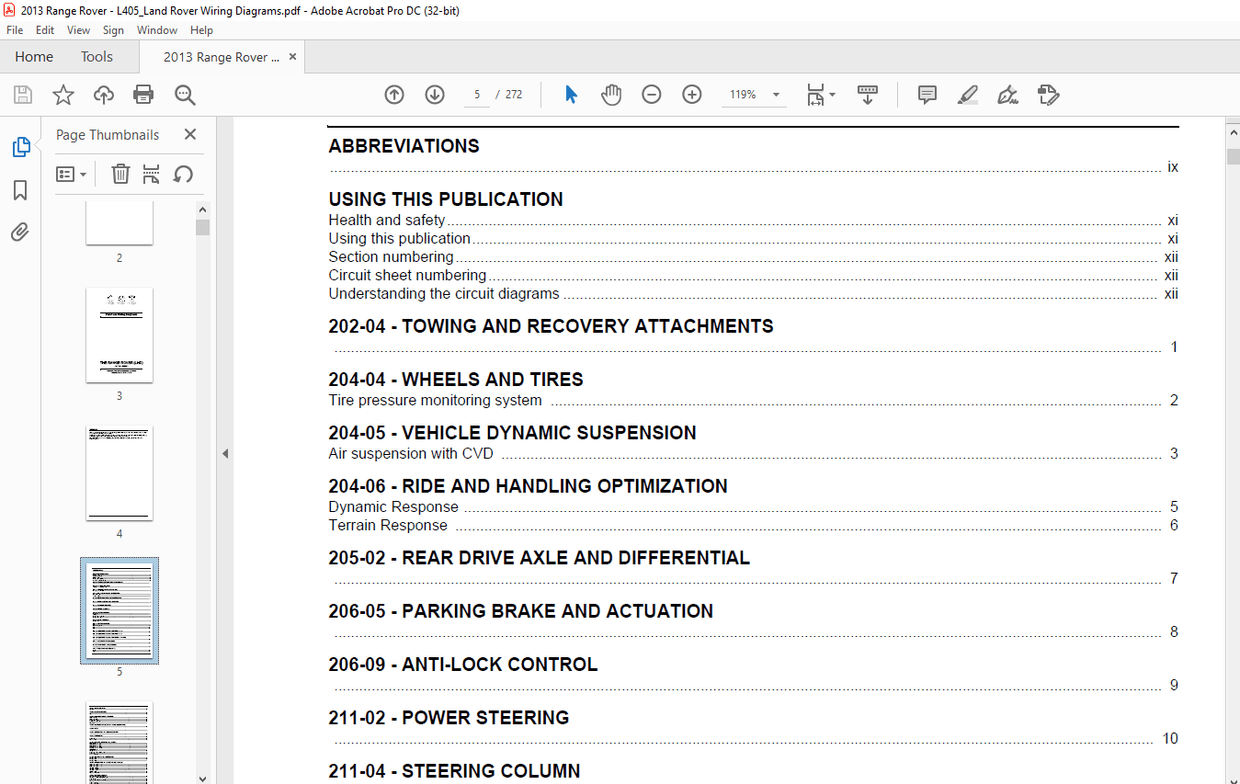The height and width of the screenshot is (784, 1240).
Task: Close the Page Thumbnails panel
Action: (x=190, y=134)
